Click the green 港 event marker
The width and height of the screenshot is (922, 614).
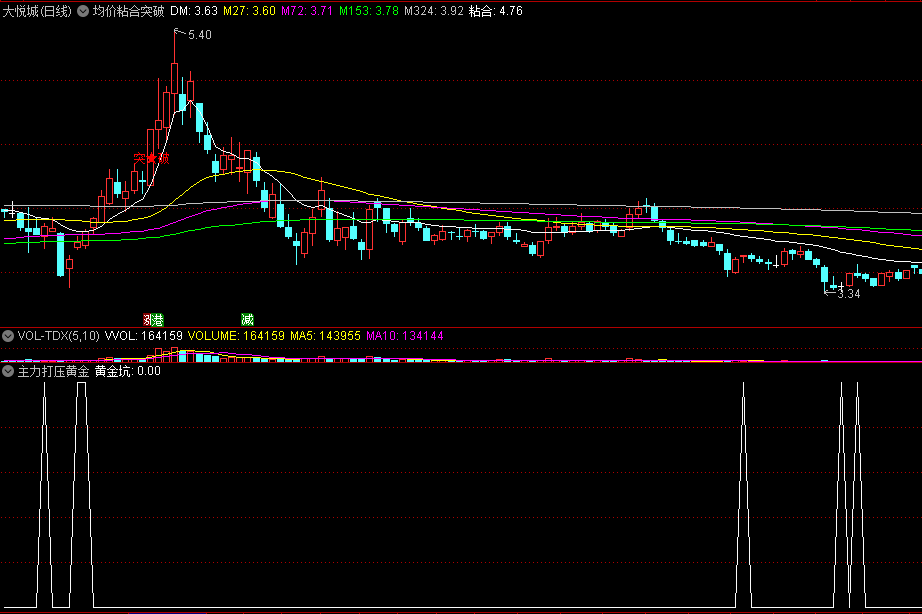click(x=158, y=320)
